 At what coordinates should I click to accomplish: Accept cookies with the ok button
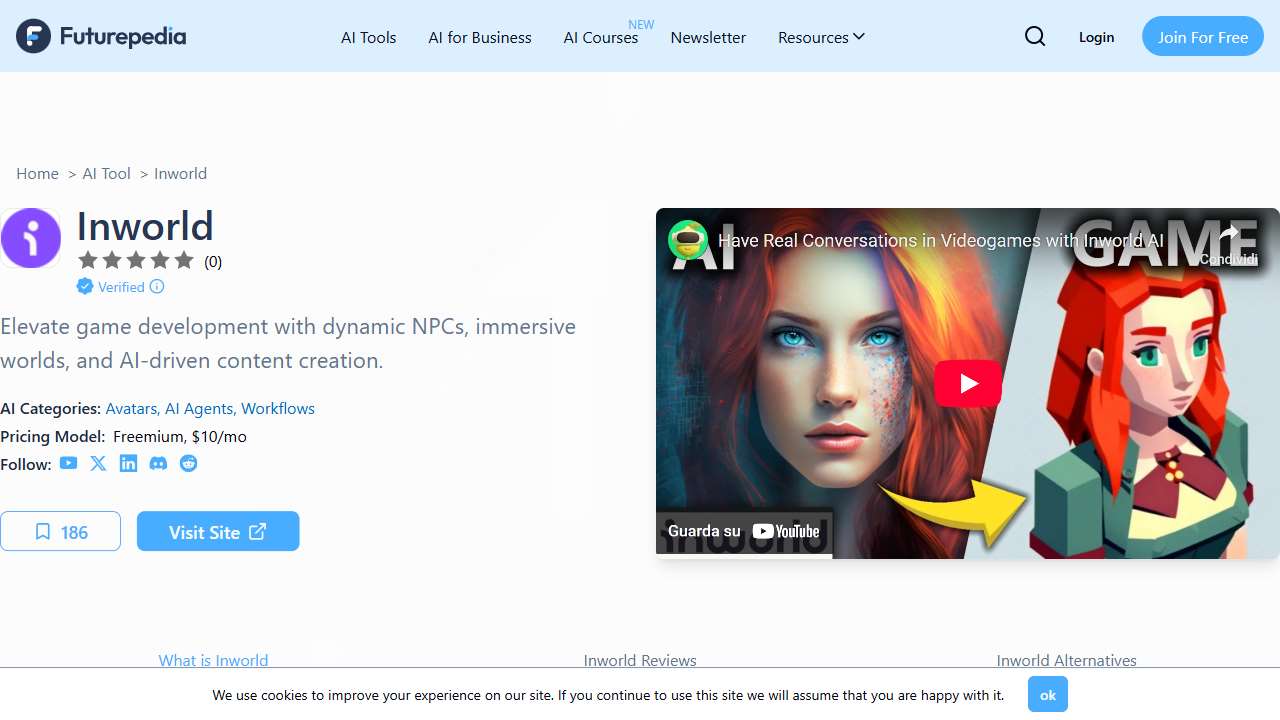tap(1047, 694)
